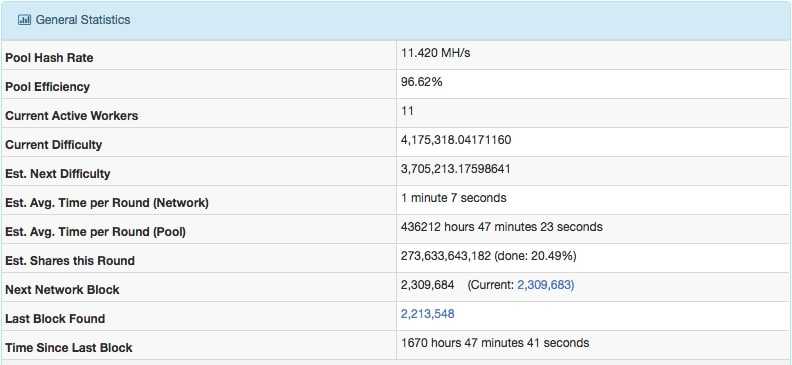Viewport: 792px width, 365px height.
Task: Click the bar chart icon beside General Statistics
Action: 24,20
